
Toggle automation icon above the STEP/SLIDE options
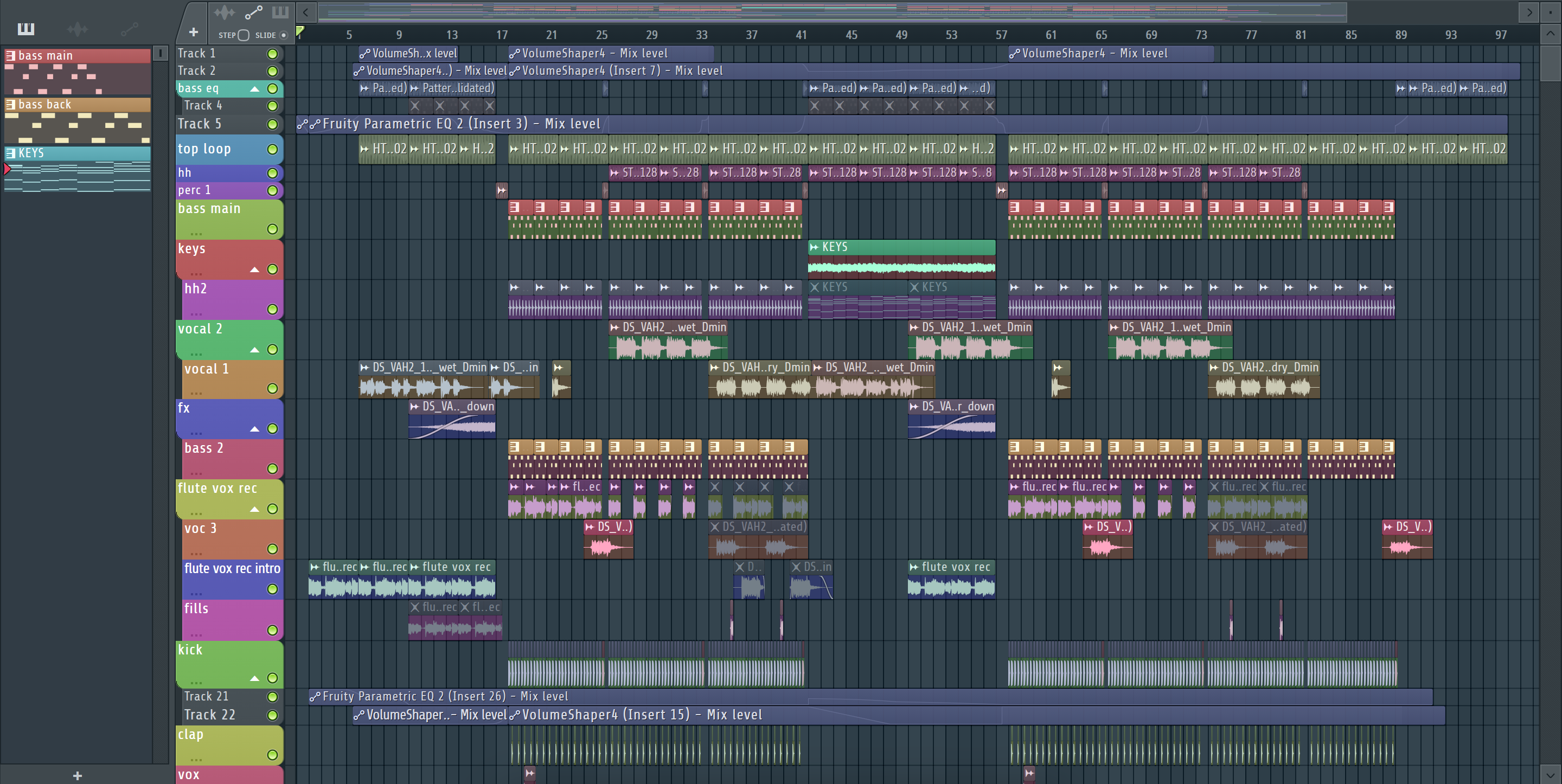[253, 12]
